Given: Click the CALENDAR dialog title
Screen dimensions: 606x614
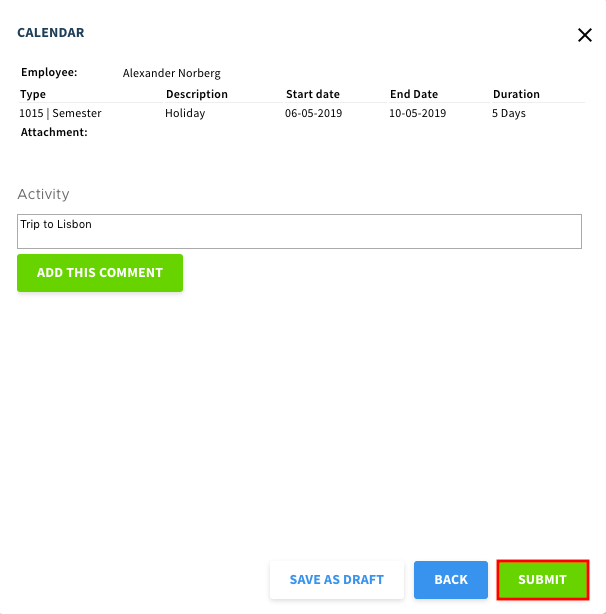Looking at the screenshot, I should click(51, 33).
